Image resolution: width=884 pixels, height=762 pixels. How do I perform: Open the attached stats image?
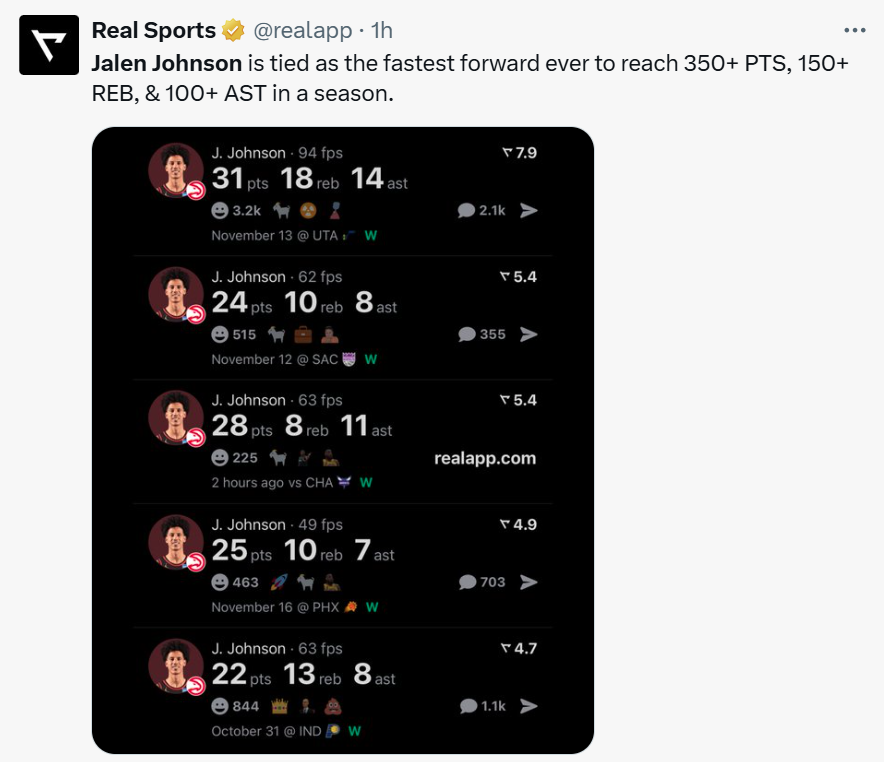coord(342,440)
